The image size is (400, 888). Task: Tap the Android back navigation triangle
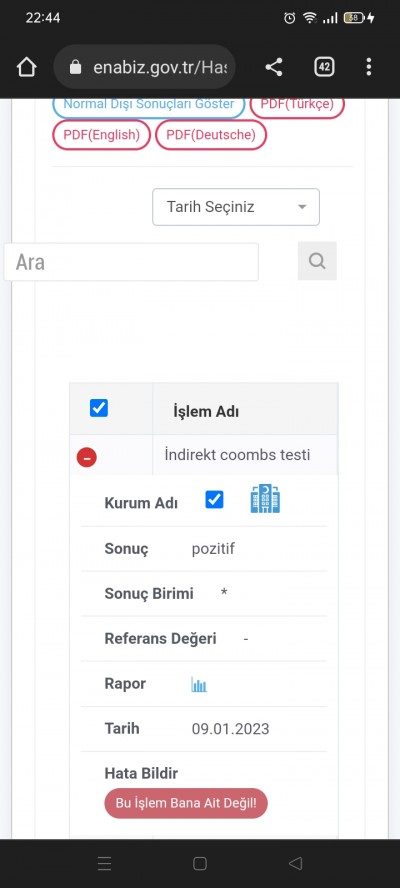295,863
